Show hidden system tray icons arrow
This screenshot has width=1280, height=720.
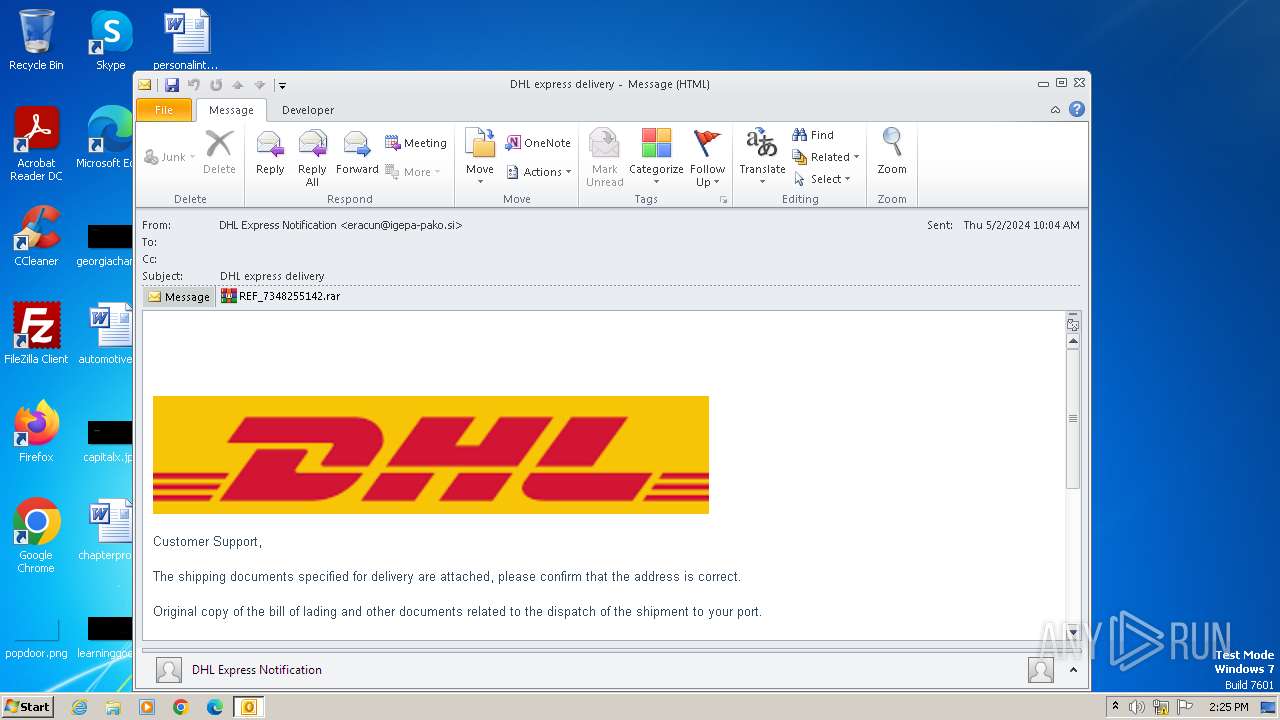point(1115,706)
